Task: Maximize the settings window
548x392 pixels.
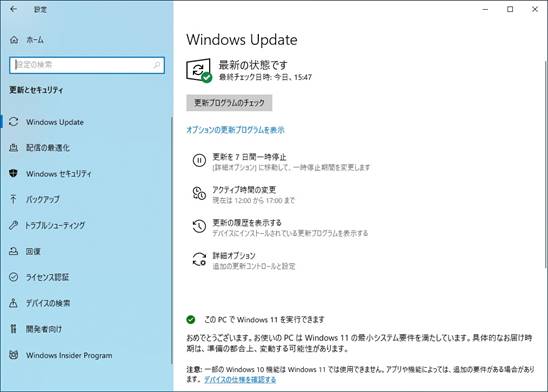Action: (510, 9)
